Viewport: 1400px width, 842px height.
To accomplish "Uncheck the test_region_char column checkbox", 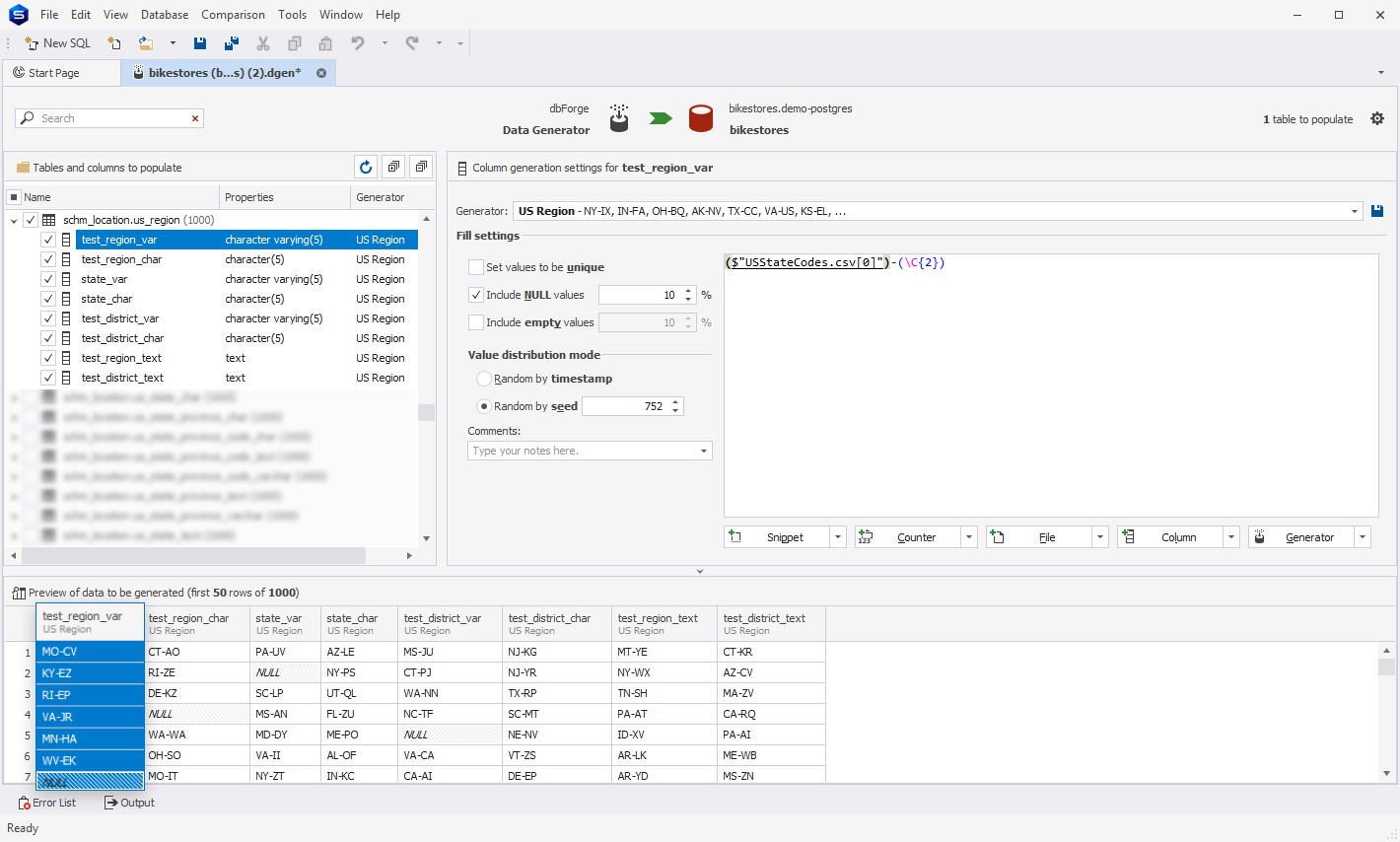I will pos(47,259).
